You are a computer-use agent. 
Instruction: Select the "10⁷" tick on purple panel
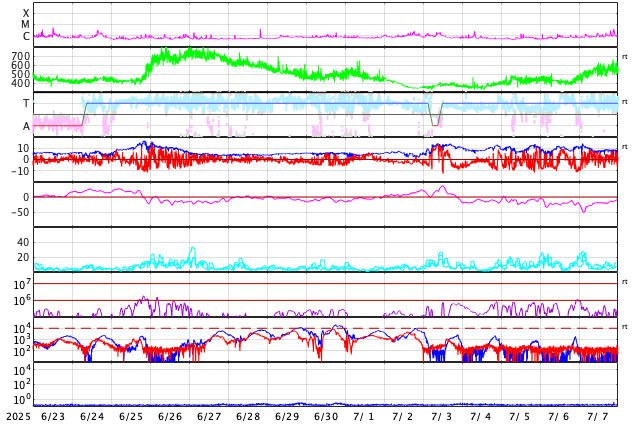pyautogui.click(x=21, y=284)
